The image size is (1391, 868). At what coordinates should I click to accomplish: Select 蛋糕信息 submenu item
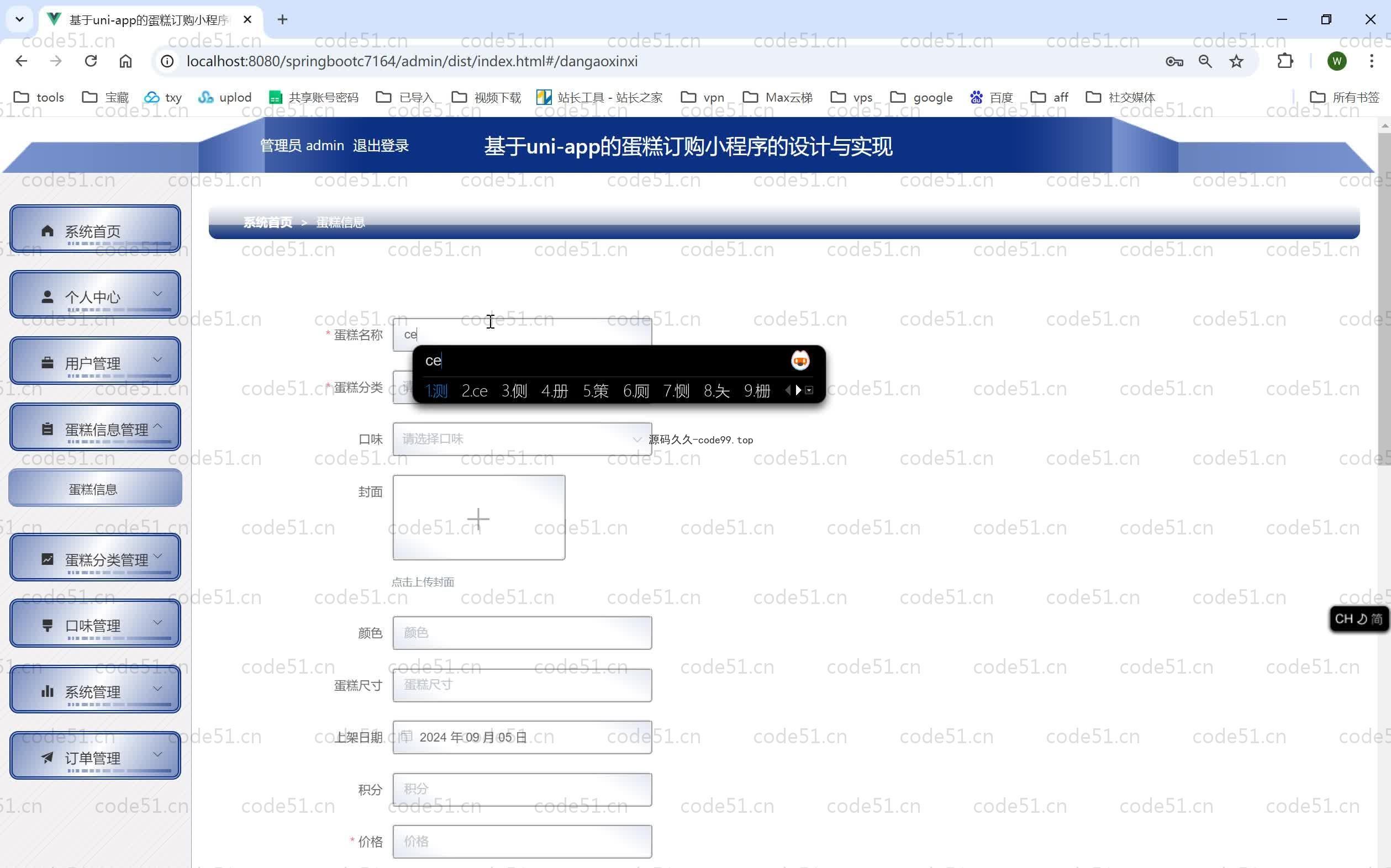96,489
